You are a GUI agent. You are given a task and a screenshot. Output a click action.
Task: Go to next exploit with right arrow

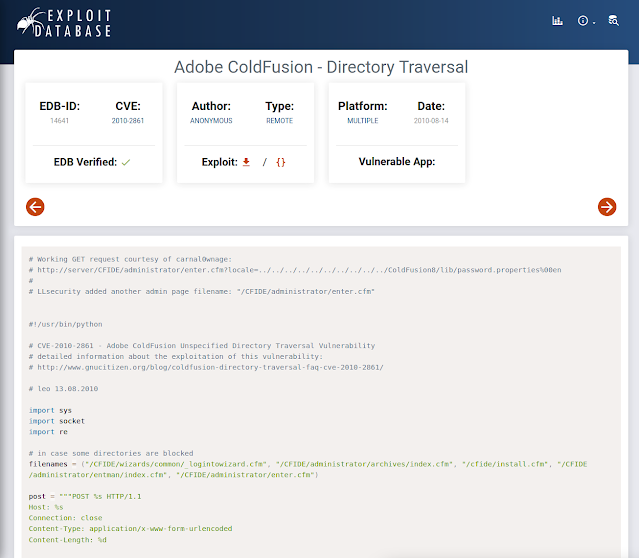click(x=607, y=207)
